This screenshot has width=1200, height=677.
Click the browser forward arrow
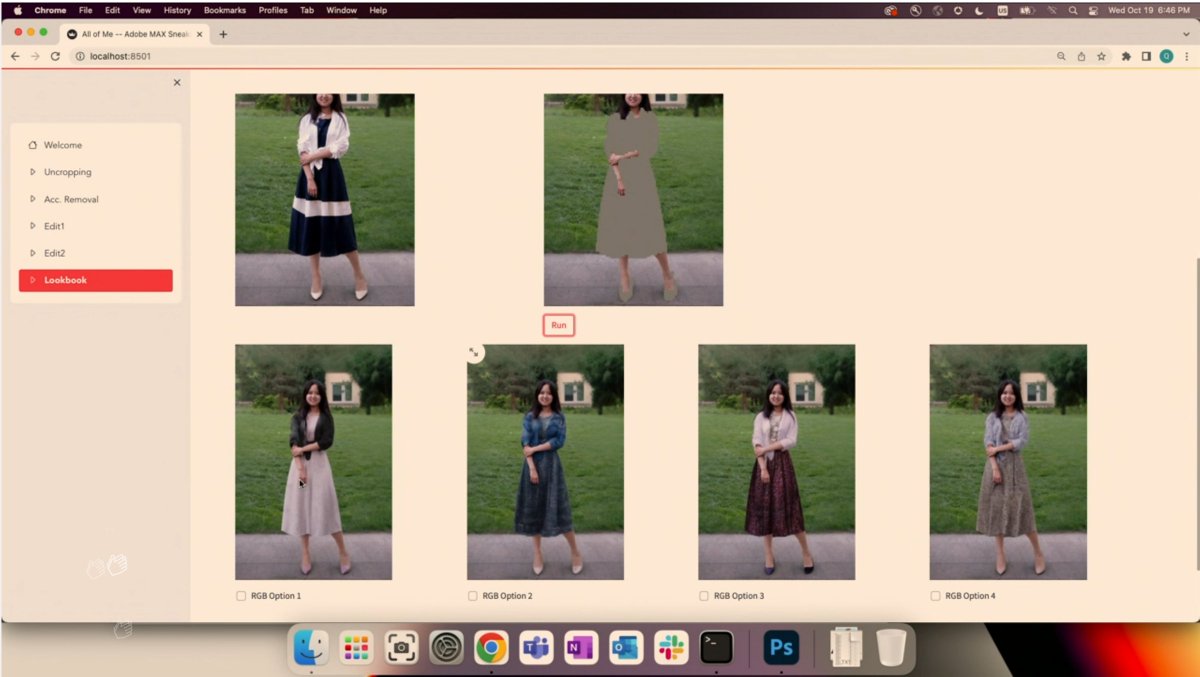tap(35, 56)
